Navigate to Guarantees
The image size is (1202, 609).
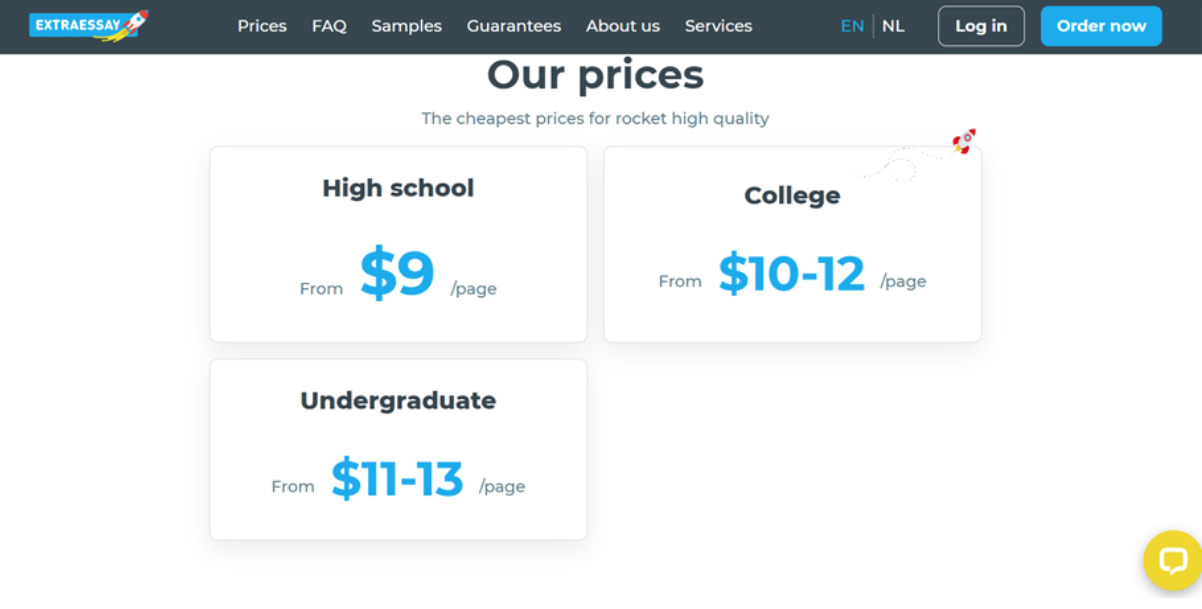coord(513,26)
